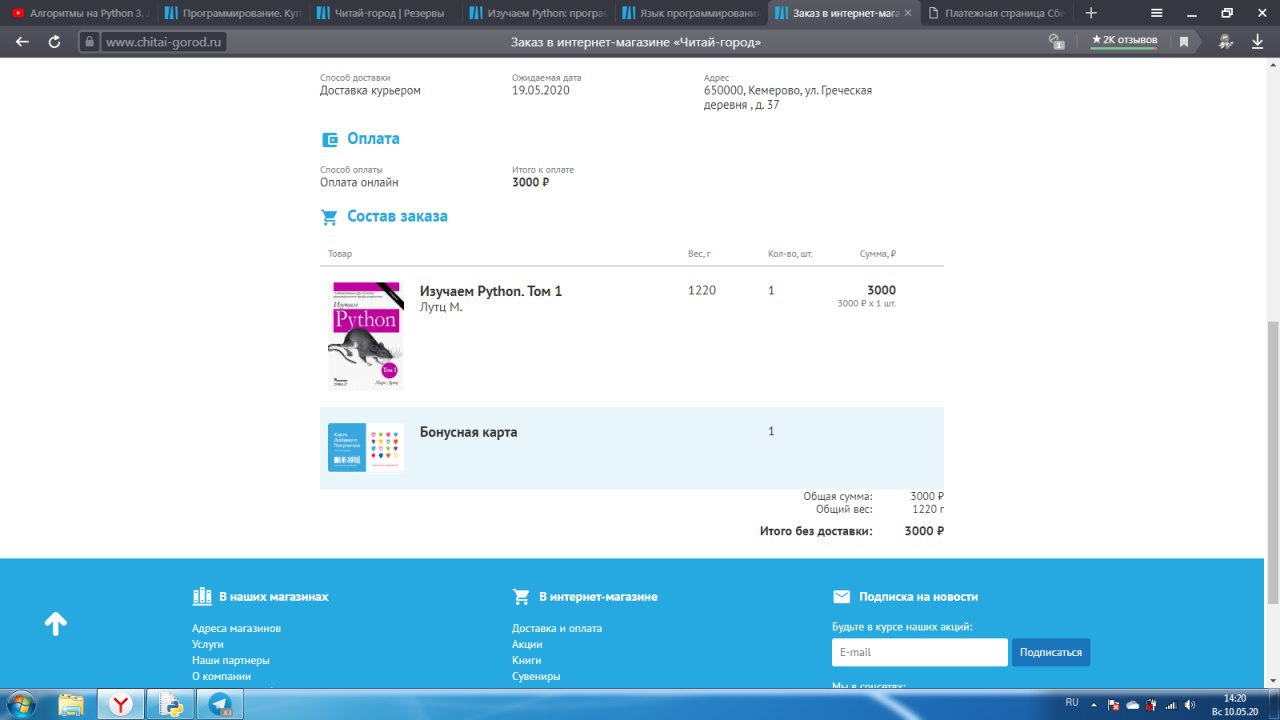
Task: Open Telegram from the taskbar
Action: (x=219, y=705)
